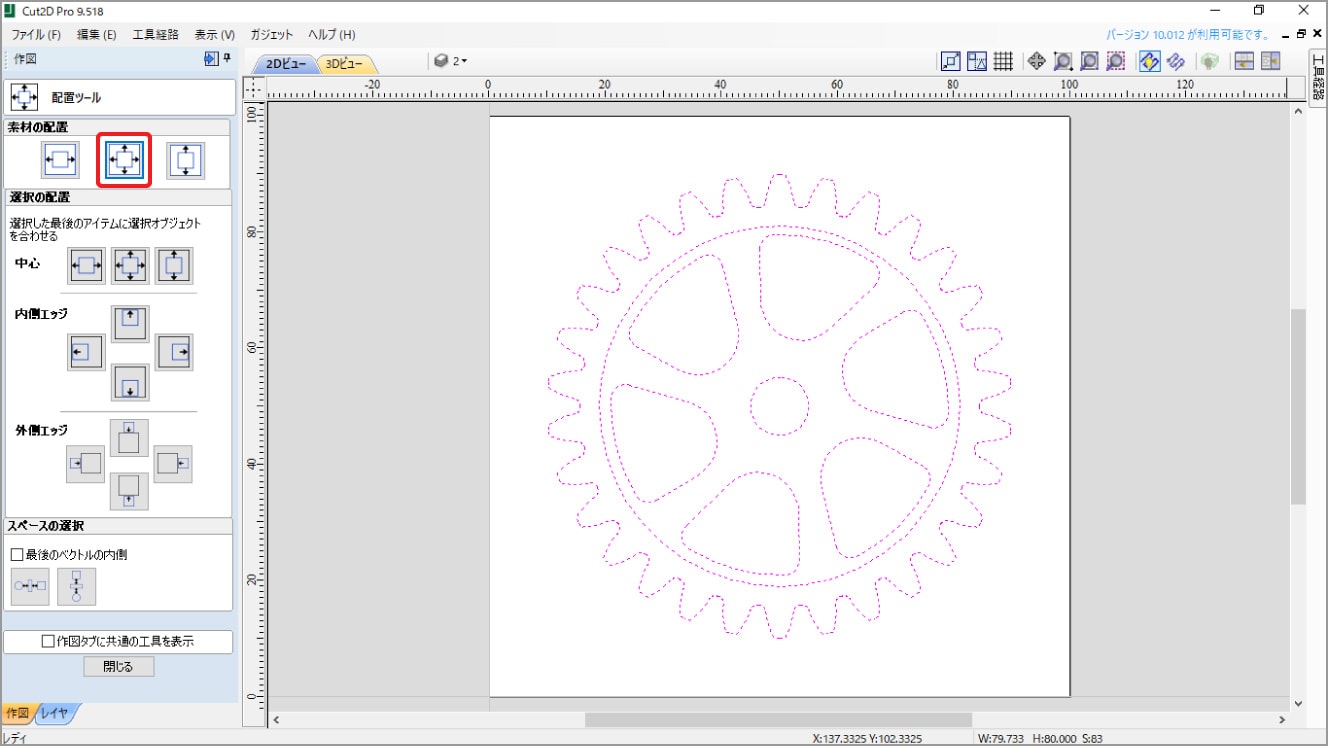
Task: Center selection horizontally in material
Action: point(61,160)
